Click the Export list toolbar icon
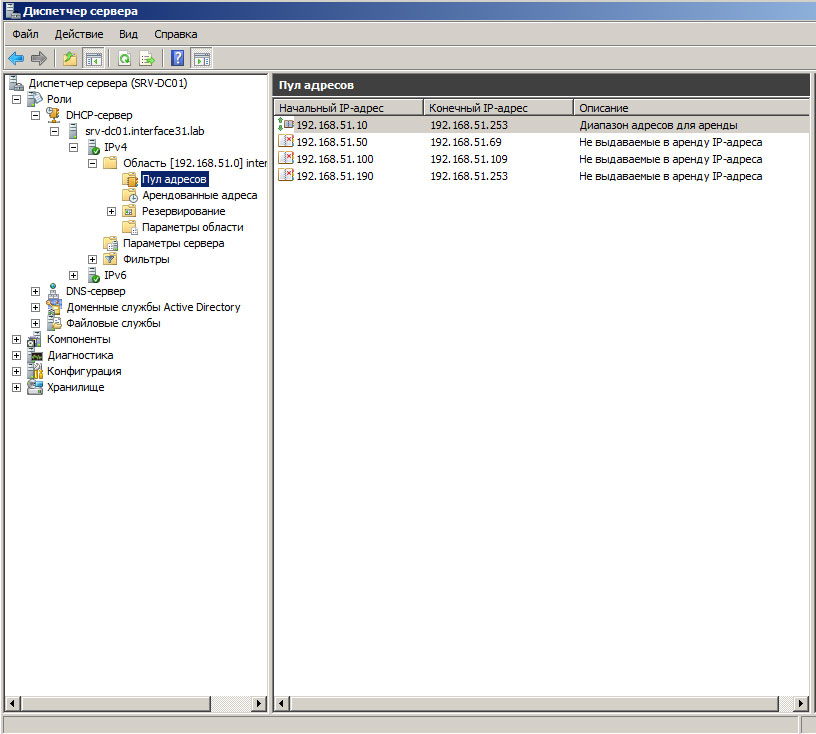Image resolution: width=816 pixels, height=734 pixels. pos(147,58)
